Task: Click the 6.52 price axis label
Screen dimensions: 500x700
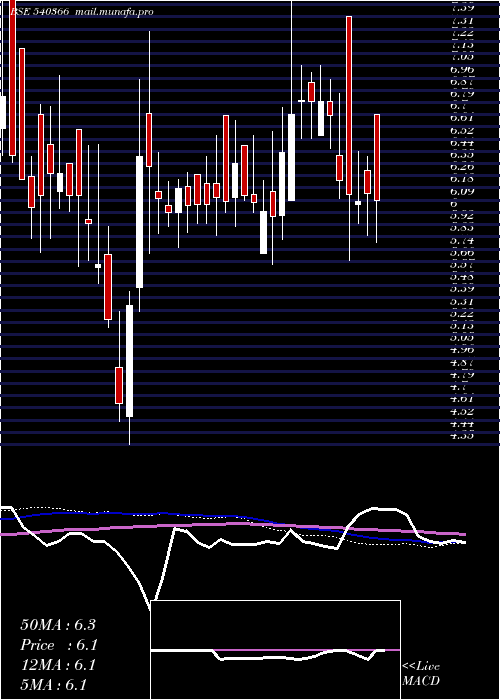Action: coord(462,131)
